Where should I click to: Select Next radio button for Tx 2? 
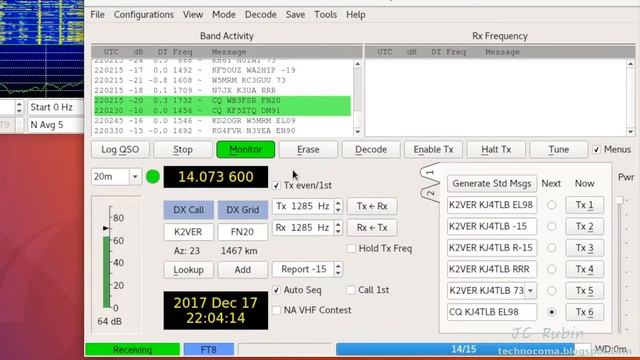(x=551, y=226)
